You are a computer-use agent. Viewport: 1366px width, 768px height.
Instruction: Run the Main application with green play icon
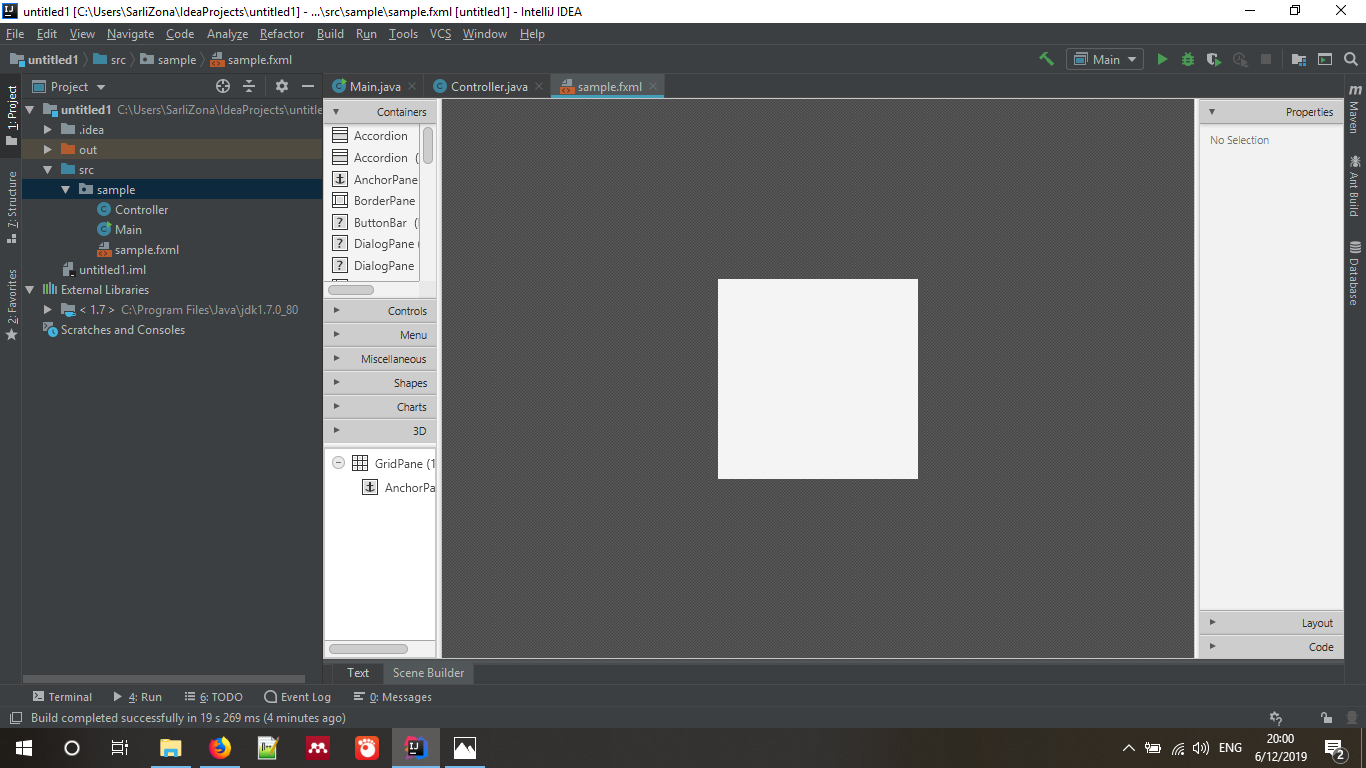coord(1162,59)
